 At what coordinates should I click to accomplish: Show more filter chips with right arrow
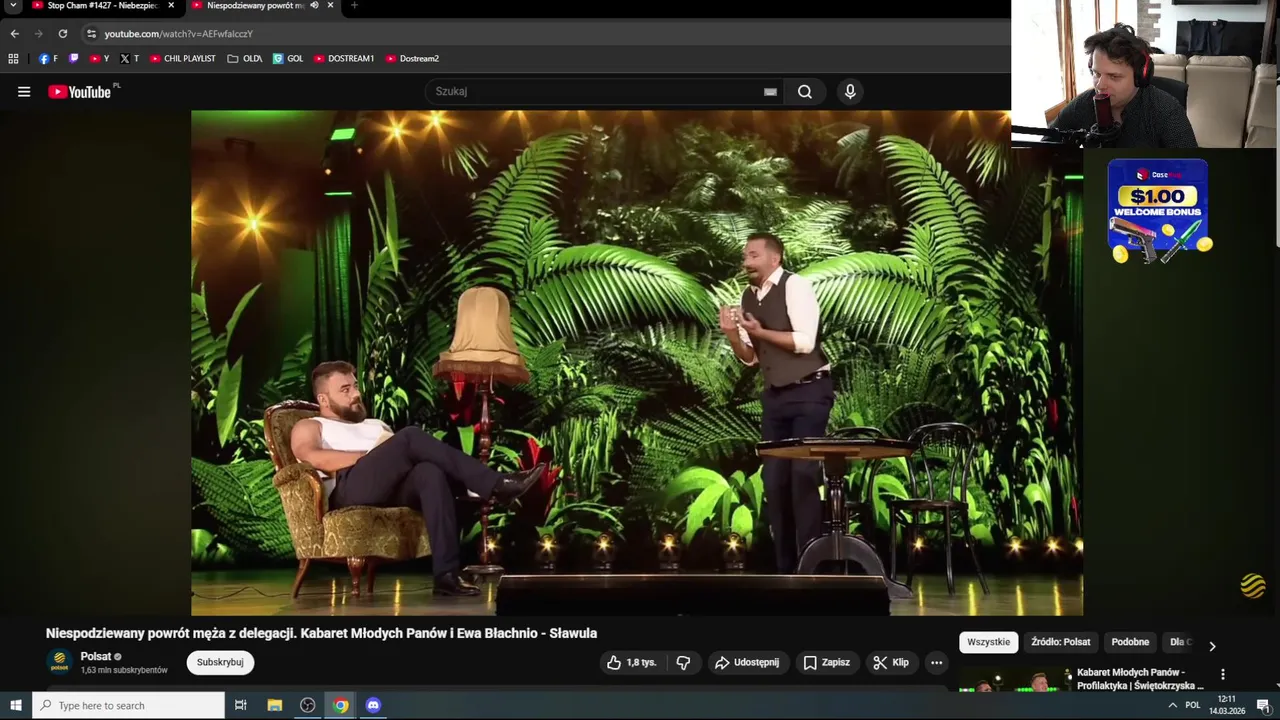click(1212, 646)
